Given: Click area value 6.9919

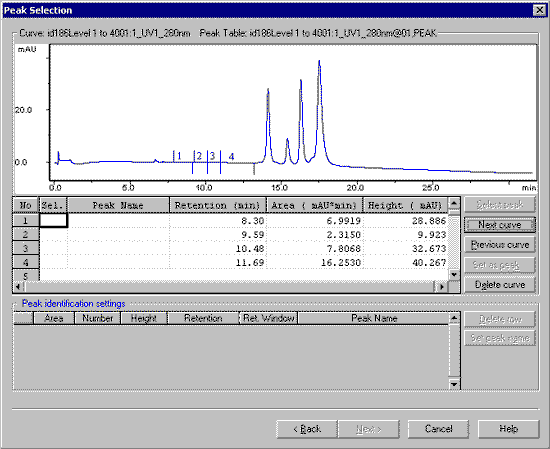Looking at the screenshot, I should (x=343, y=221).
